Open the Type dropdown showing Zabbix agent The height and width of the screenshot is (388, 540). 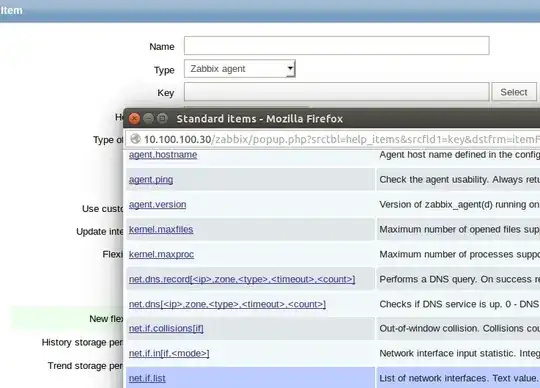tap(240, 69)
